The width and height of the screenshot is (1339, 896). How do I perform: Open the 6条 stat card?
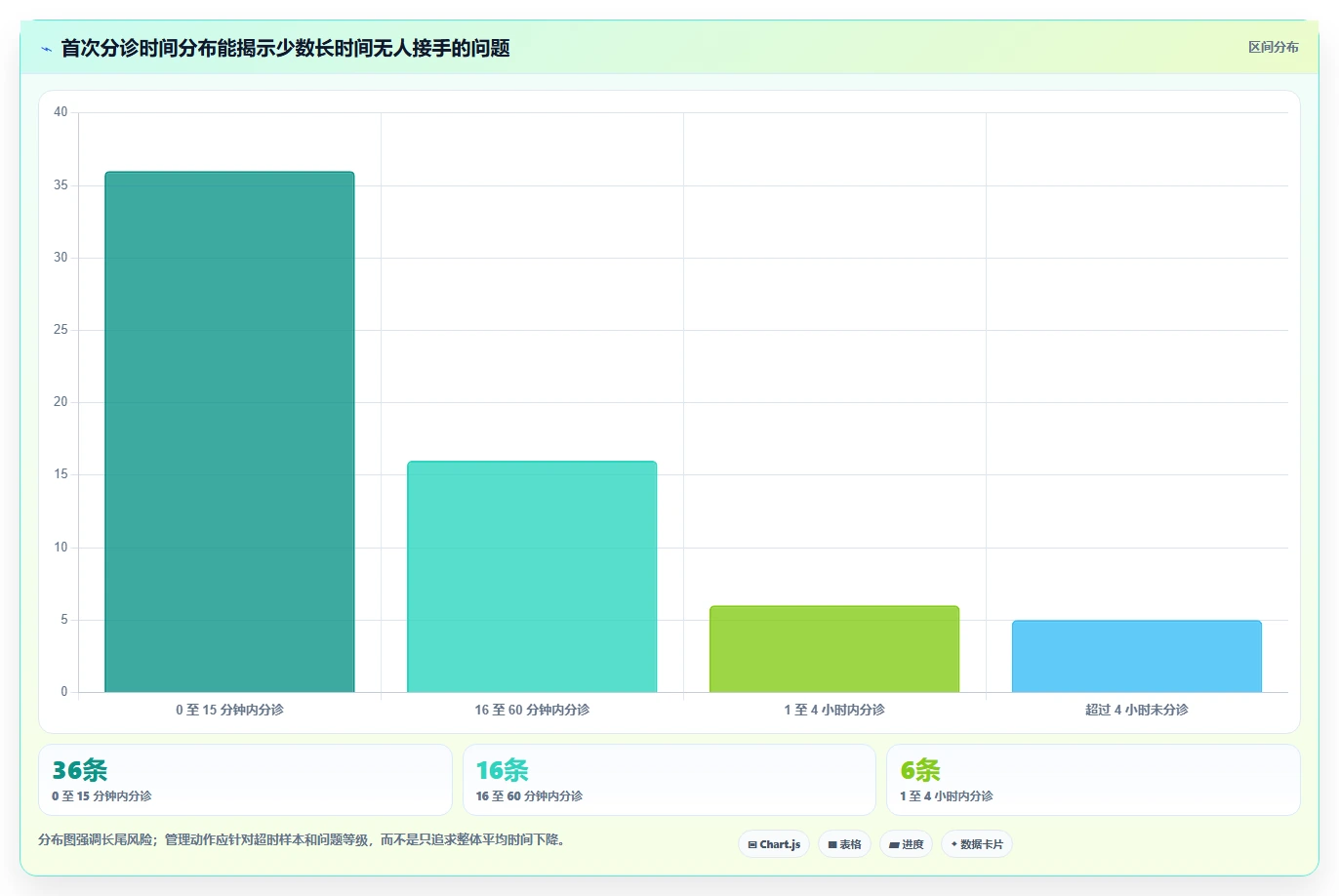coord(1093,780)
